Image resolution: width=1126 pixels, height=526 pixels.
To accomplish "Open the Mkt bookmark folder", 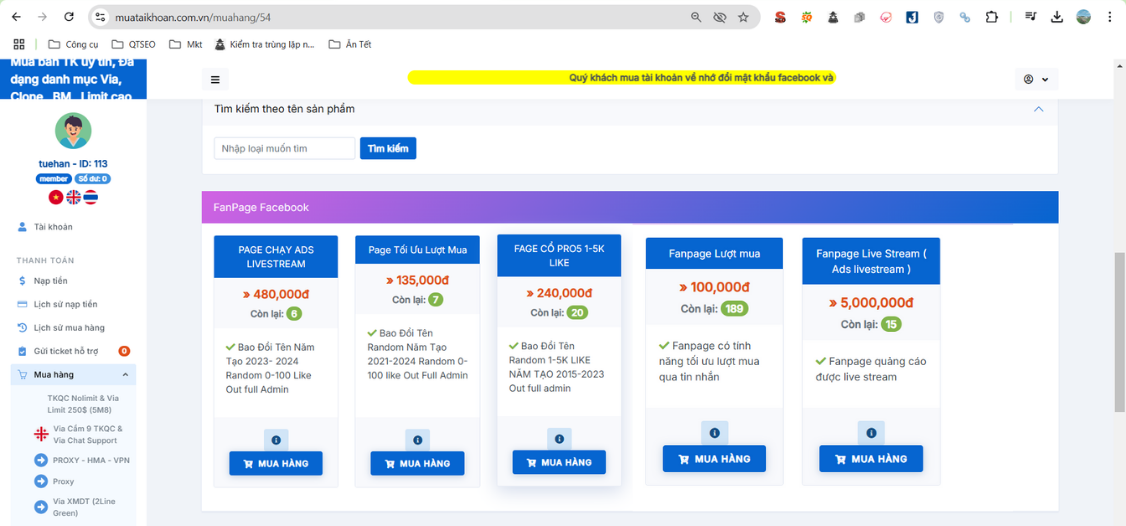I will (186, 44).
